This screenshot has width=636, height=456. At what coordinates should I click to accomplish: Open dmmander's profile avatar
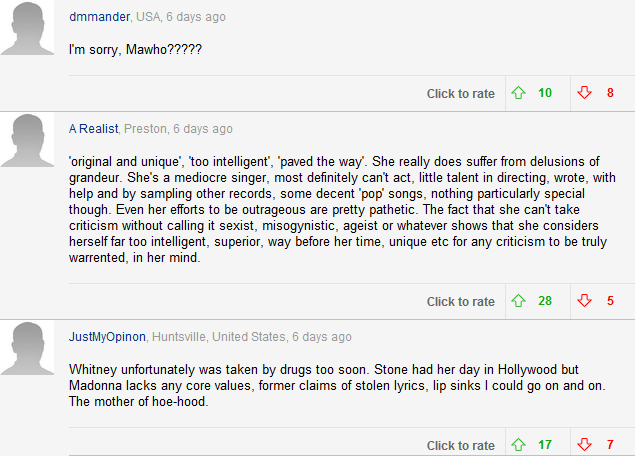click(x=27, y=28)
